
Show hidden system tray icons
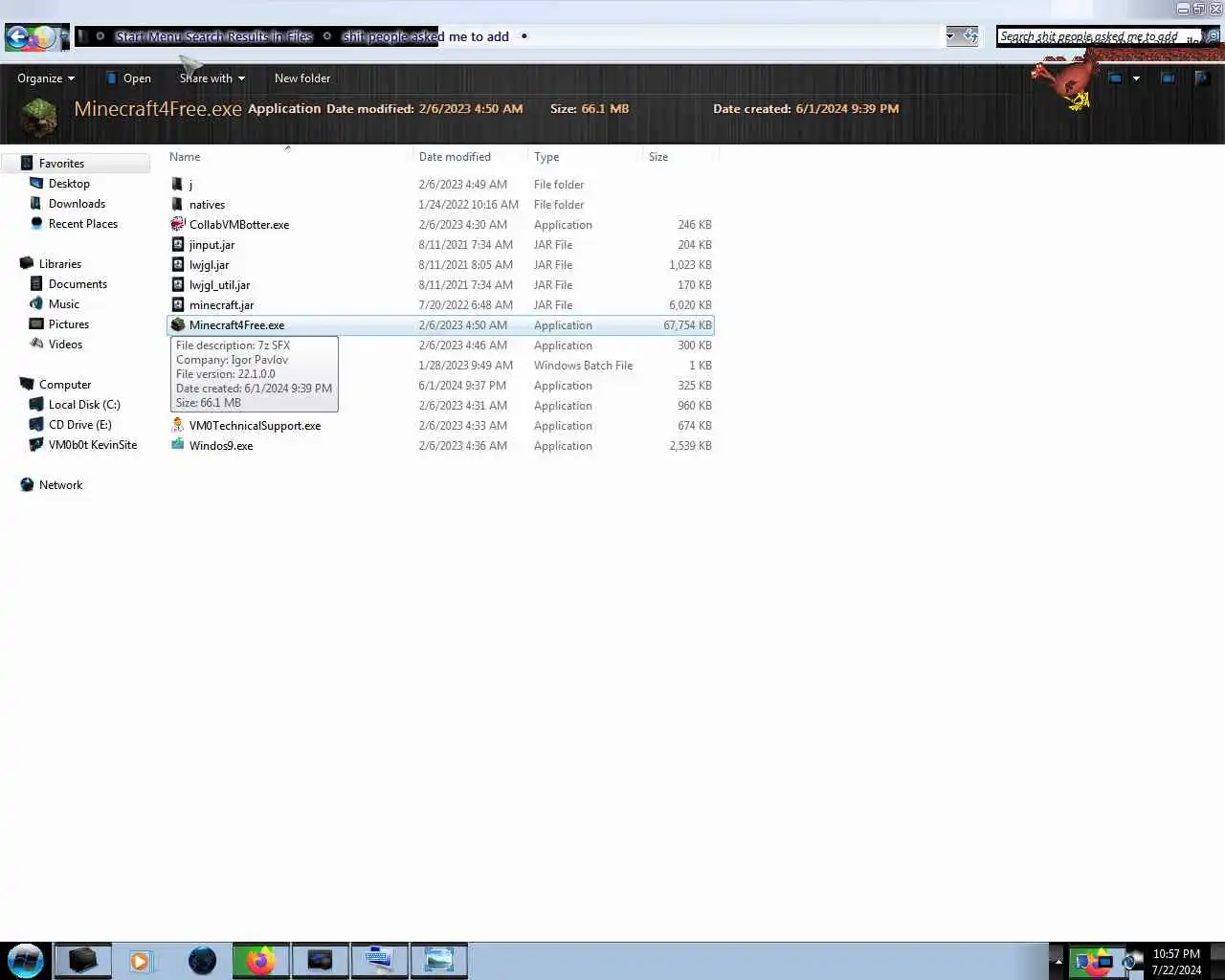coord(1058,961)
